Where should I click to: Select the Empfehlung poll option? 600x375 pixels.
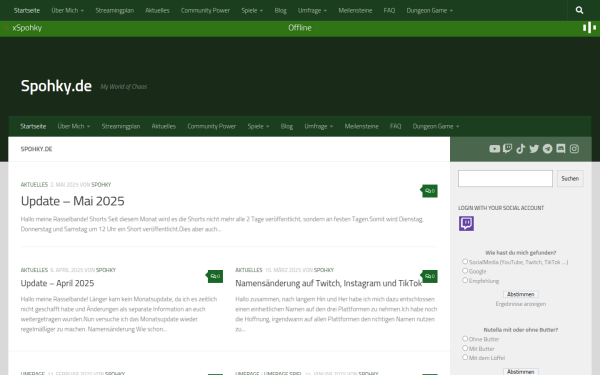(465, 280)
